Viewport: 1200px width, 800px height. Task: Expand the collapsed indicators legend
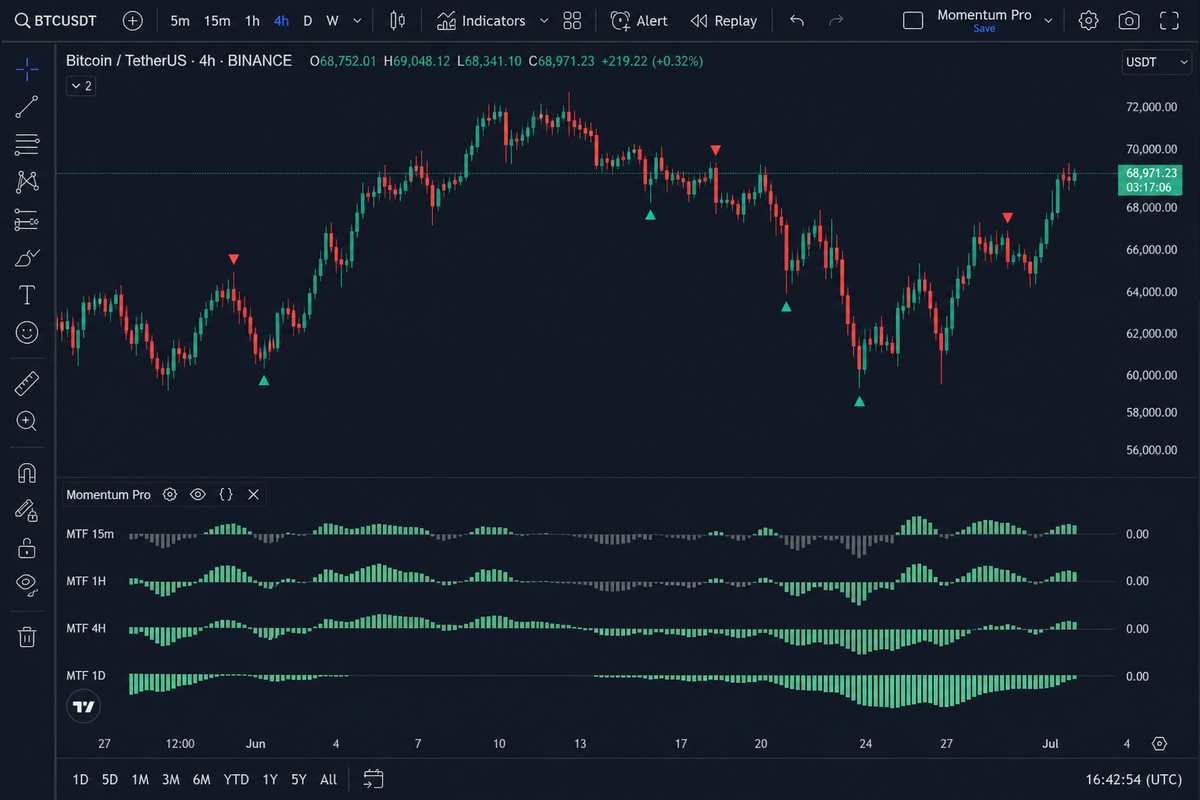click(x=79, y=86)
